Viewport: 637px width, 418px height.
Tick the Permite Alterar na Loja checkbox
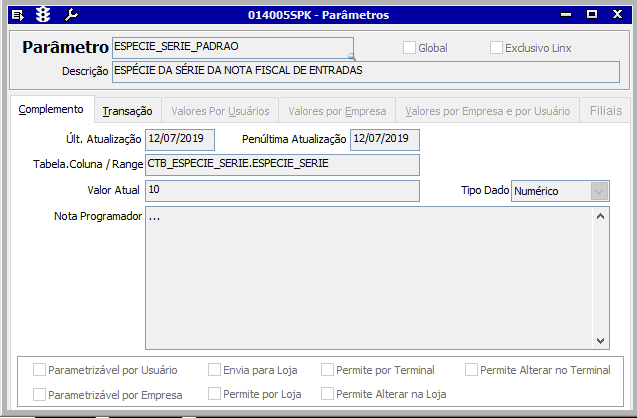click(327, 394)
